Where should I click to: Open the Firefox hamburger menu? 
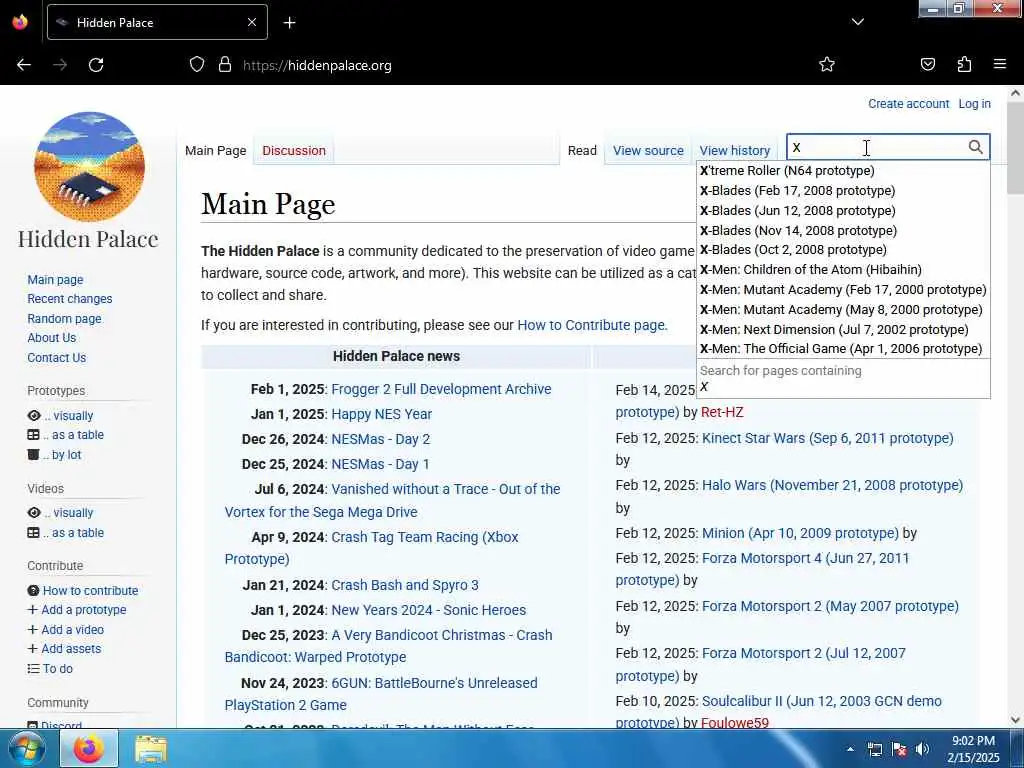click(x=999, y=65)
